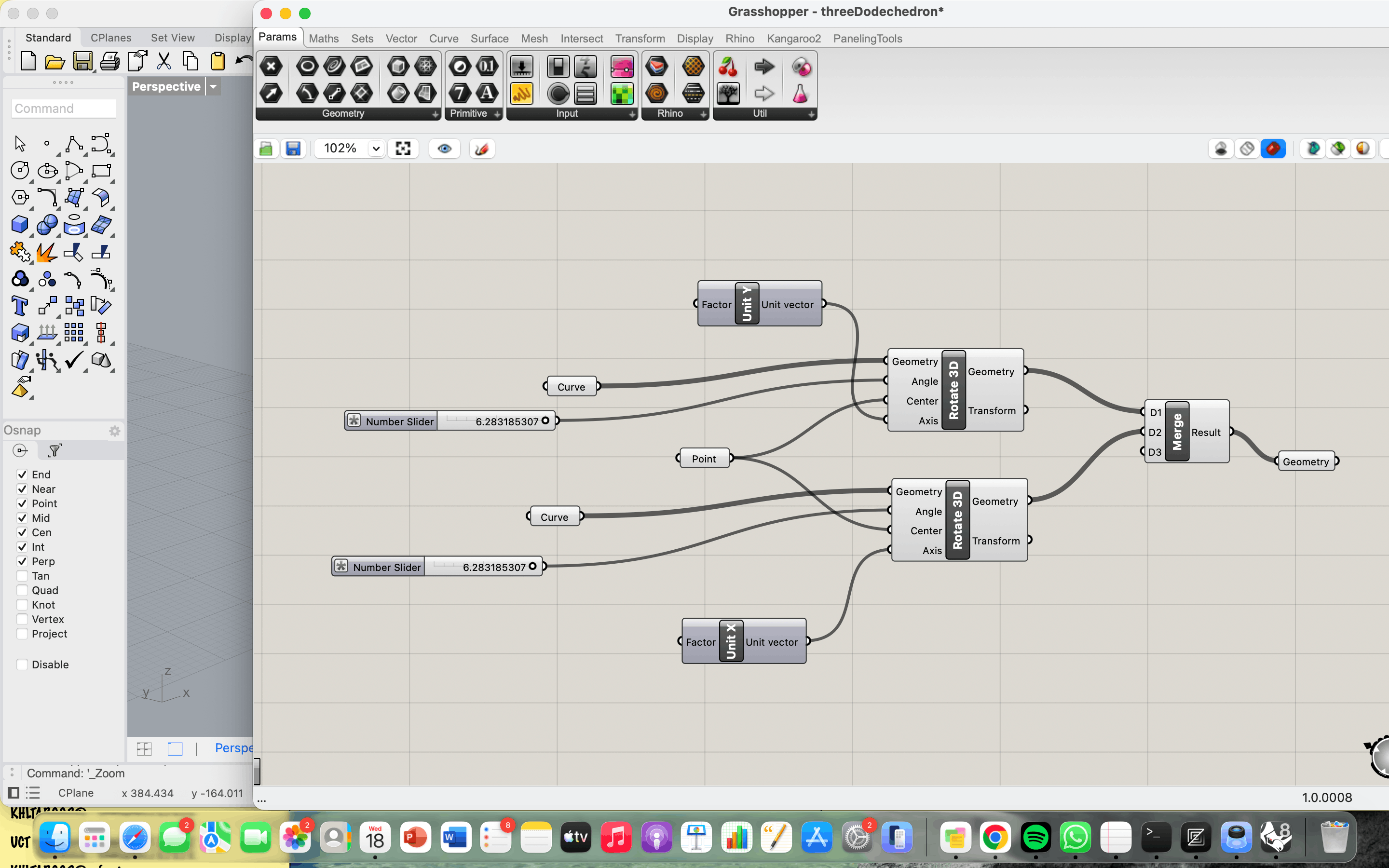Viewport: 1389px width, 868px height.
Task: Open the Osnap settings gear
Action: [x=114, y=431]
